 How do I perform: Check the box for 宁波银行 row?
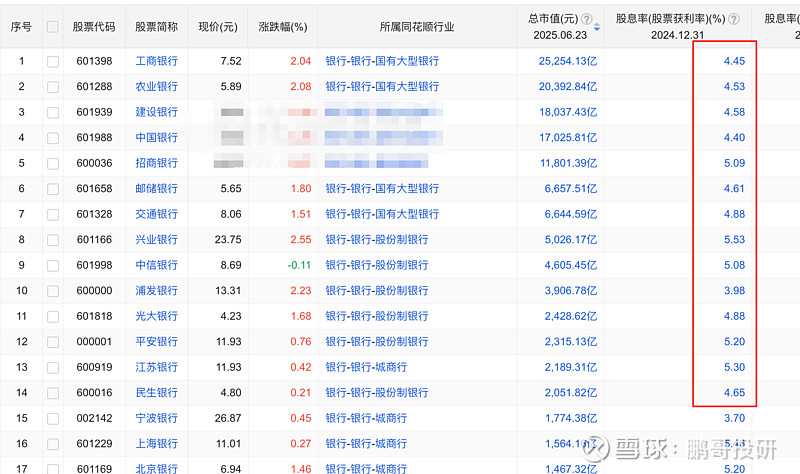click(53, 418)
